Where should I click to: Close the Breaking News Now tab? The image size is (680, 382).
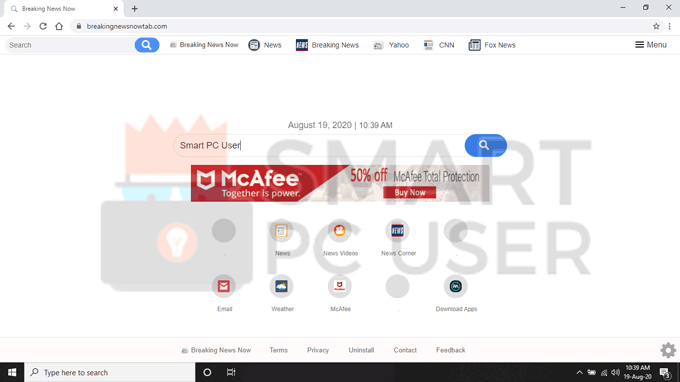(x=116, y=9)
